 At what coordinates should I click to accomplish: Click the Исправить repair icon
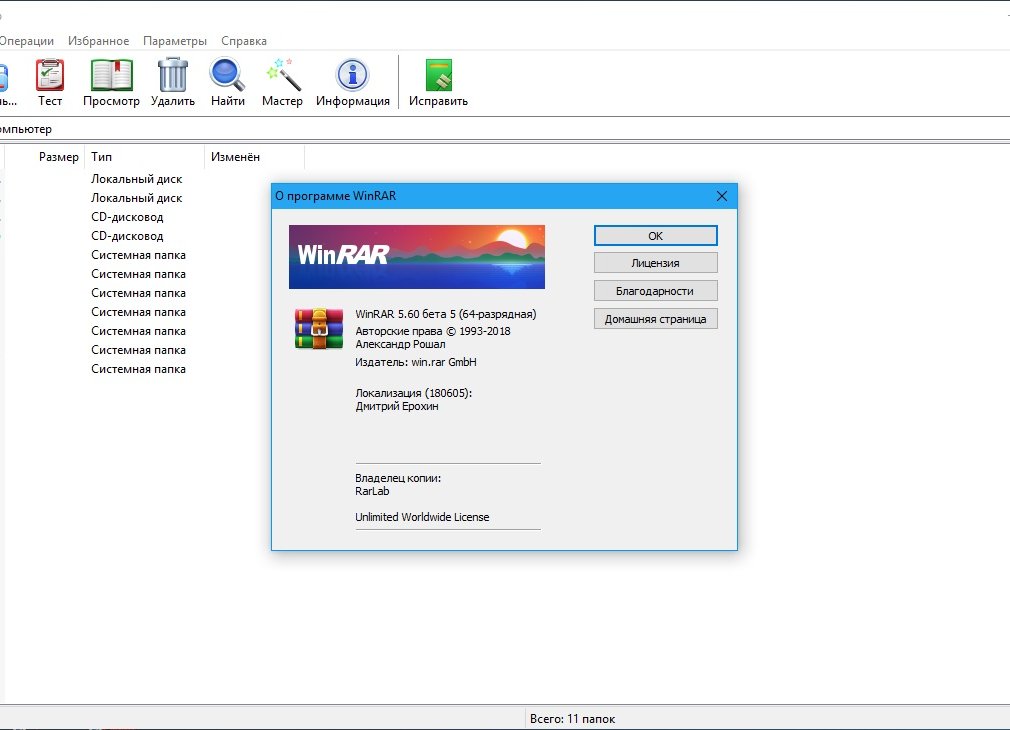(439, 75)
